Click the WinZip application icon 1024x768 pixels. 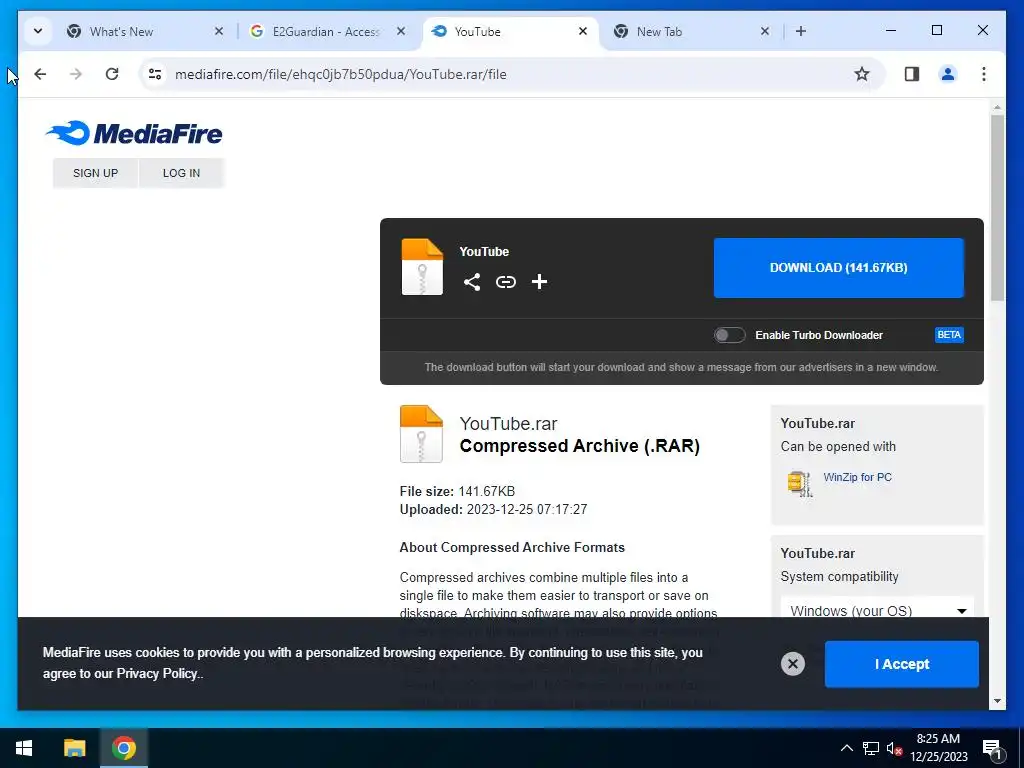(x=799, y=484)
